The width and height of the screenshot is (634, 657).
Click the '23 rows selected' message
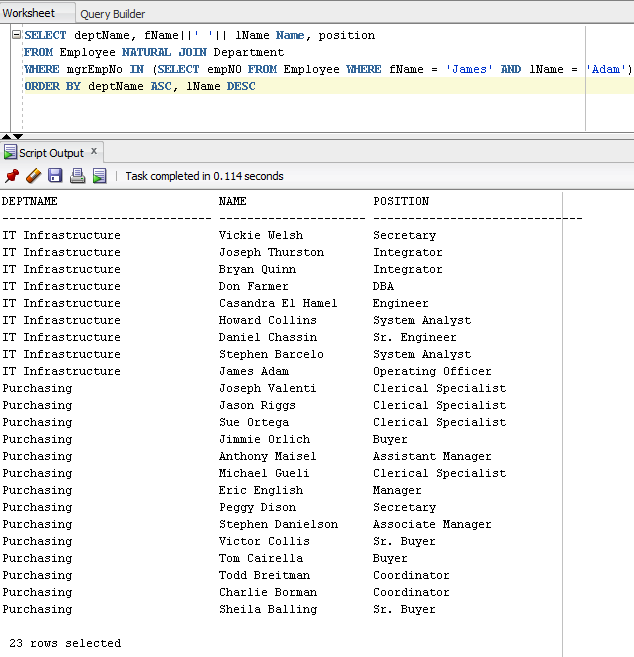point(65,643)
